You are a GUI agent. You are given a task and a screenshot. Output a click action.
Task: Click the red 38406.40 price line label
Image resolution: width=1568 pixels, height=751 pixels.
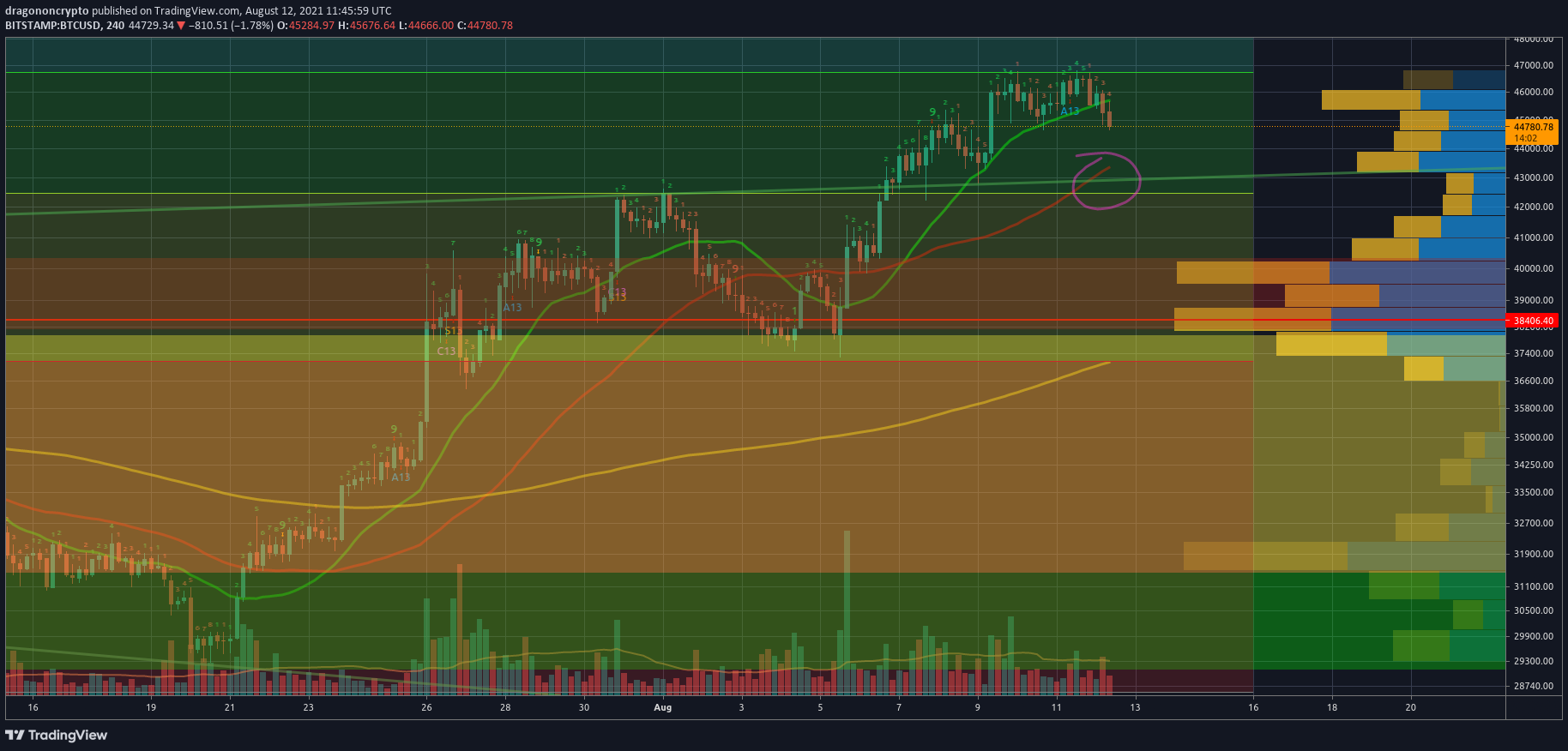(1533, 321)
